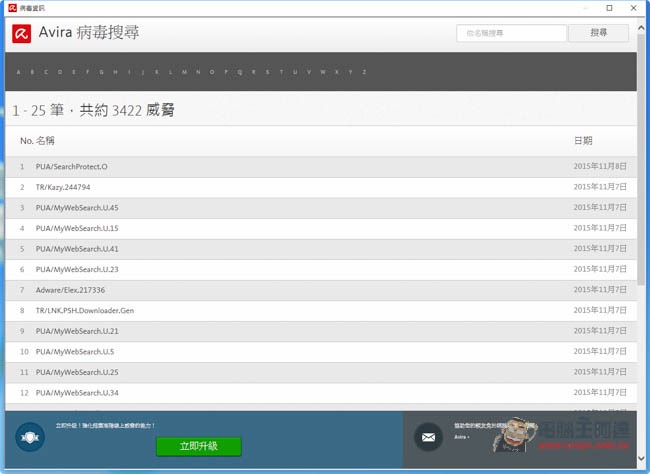Filter threats by letter J
The image size is (650, 474).
click(x=143, y=72)
